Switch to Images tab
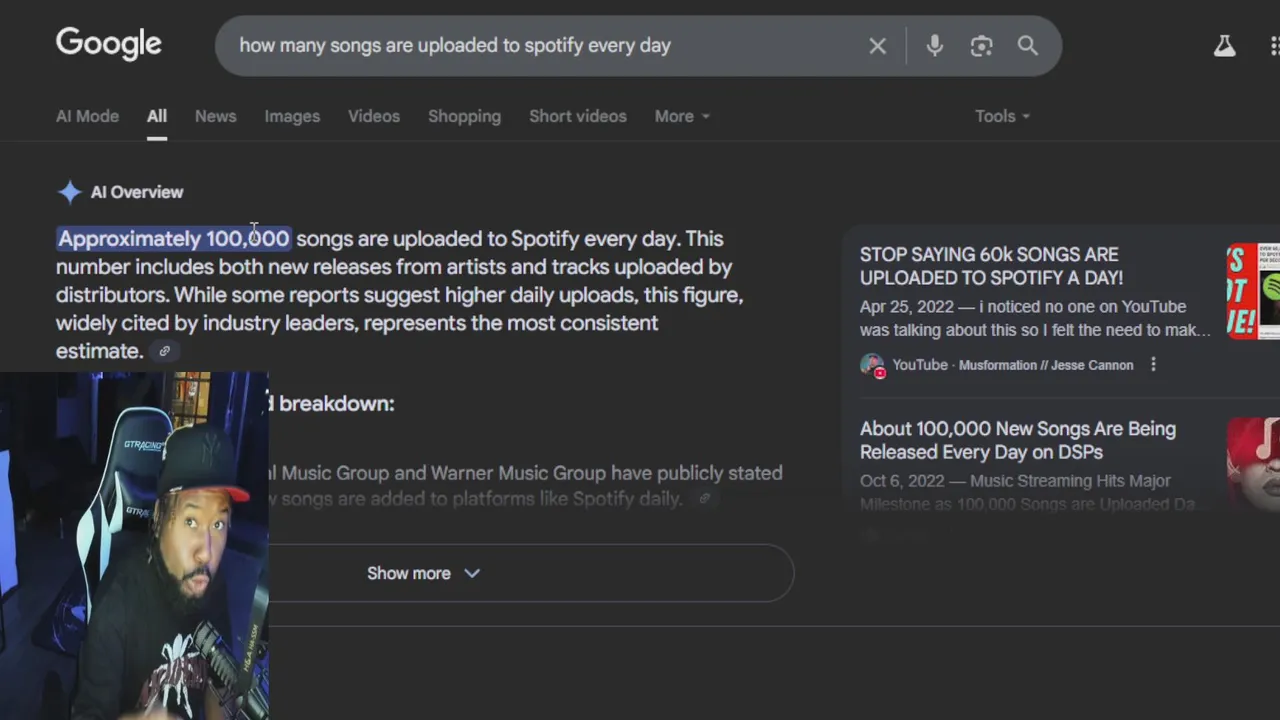Screen dimensions: 1280x720 [x=292, y=116]
